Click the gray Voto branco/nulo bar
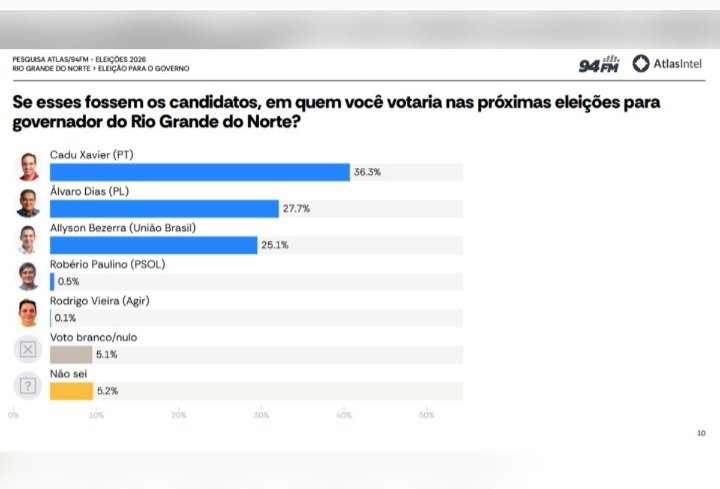Viewport: 720px width, 489px height. (71, 354)
